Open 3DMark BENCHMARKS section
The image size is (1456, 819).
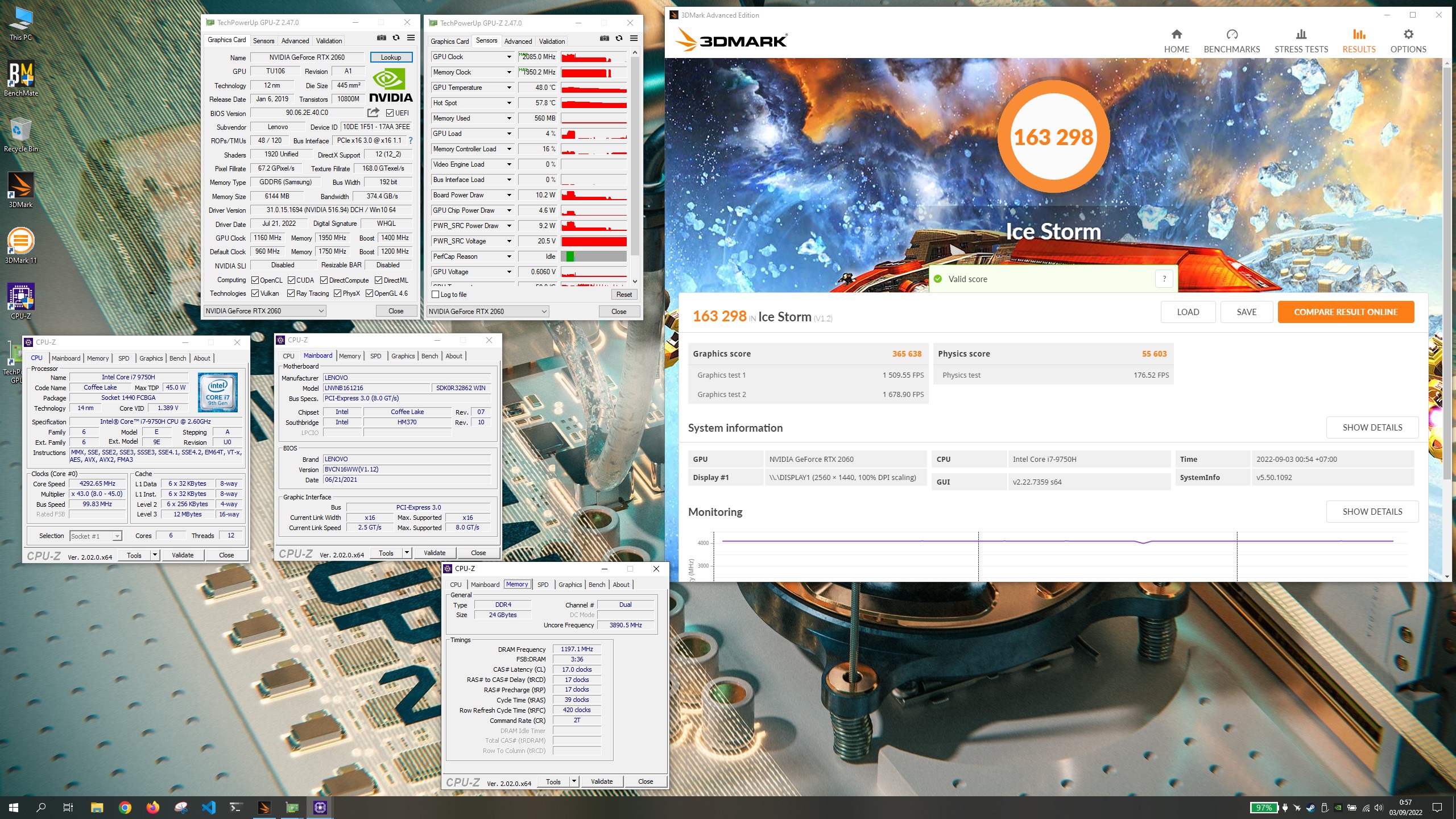(x=1232, y=41)
